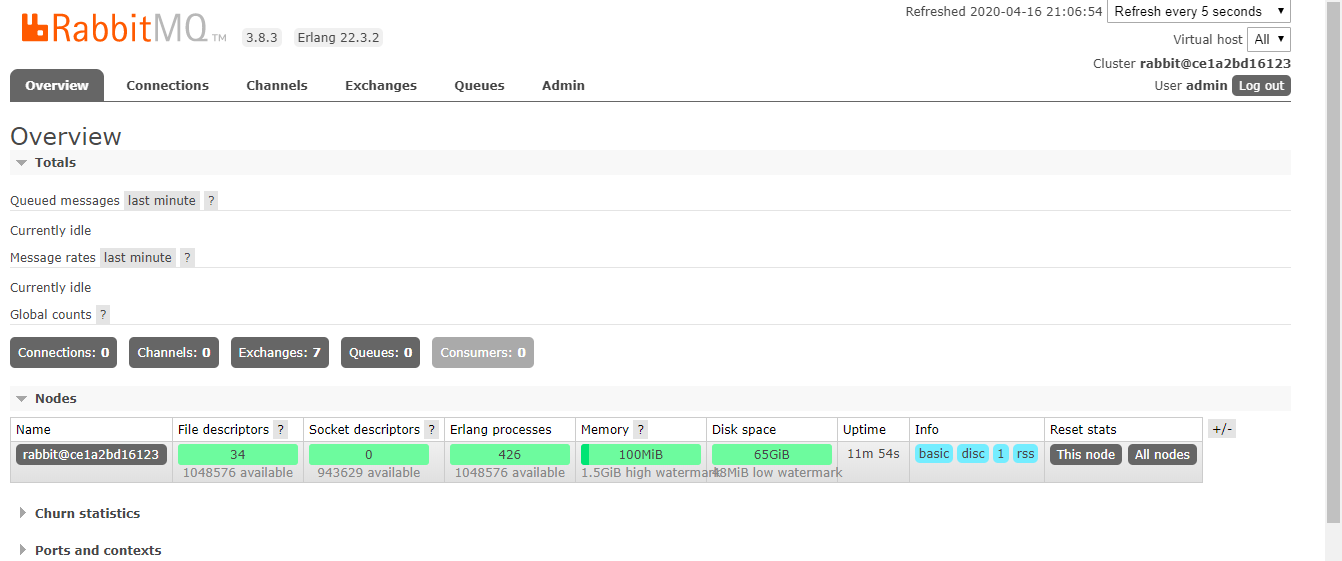
Task: Open help for Socket descriptors column
Action: click(x=432, y=429)
